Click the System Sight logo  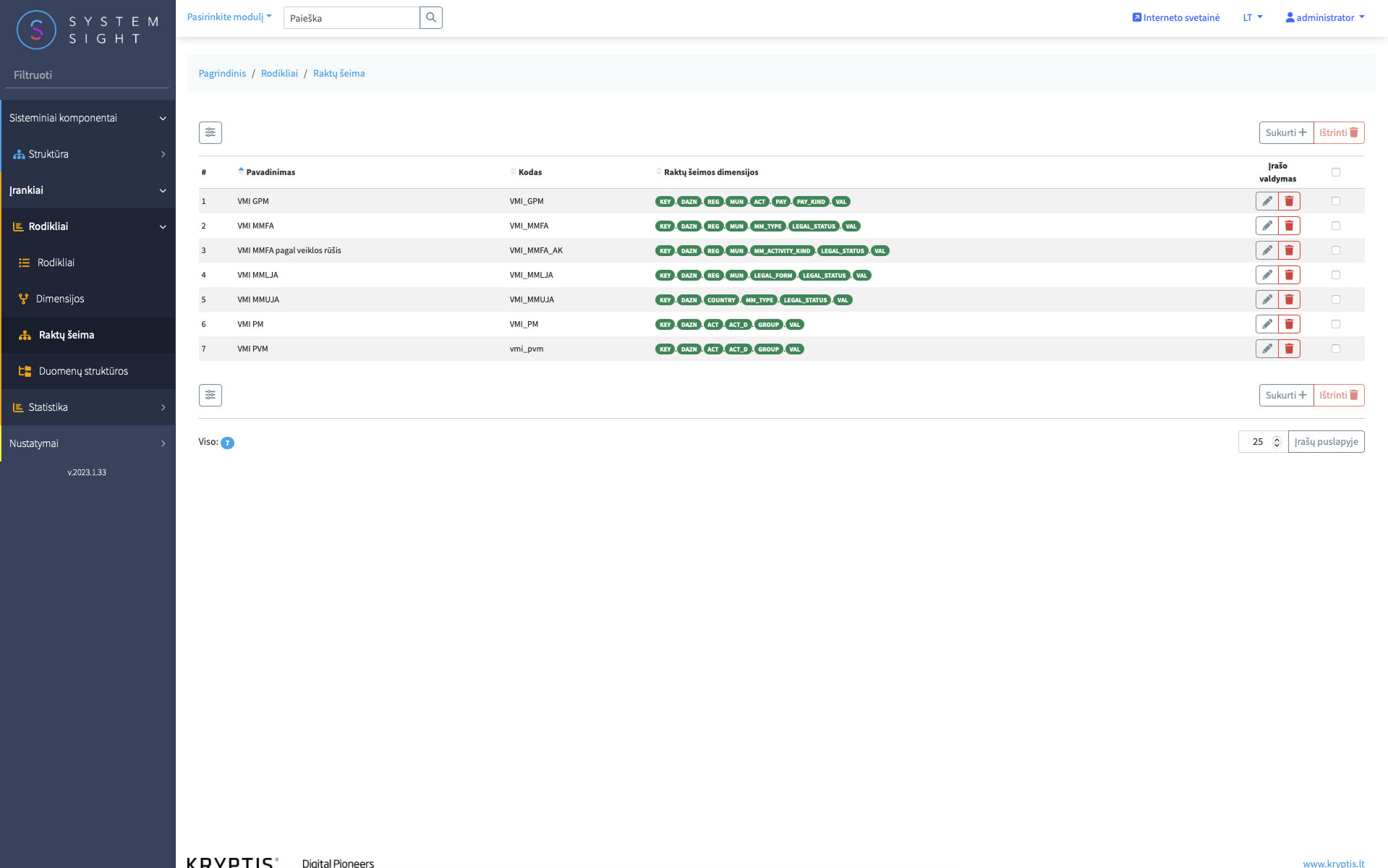[x=88, y=30]
